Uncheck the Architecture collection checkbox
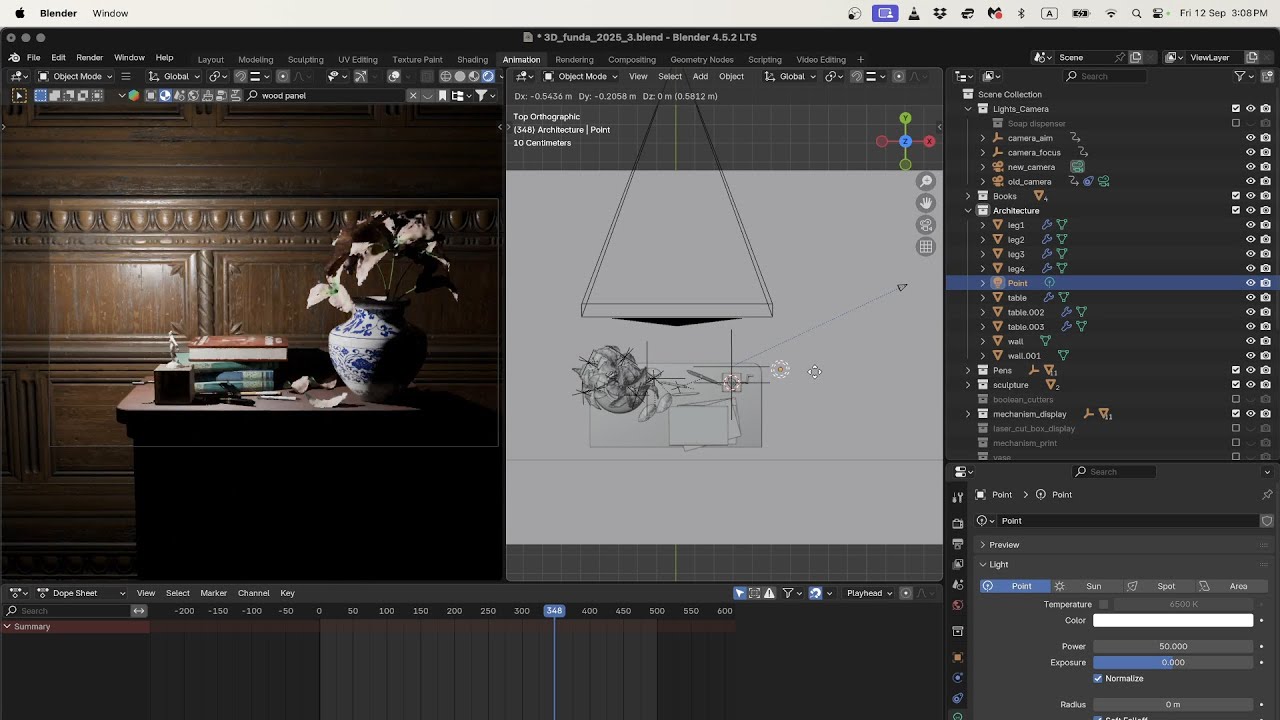 coord(1236,210)
